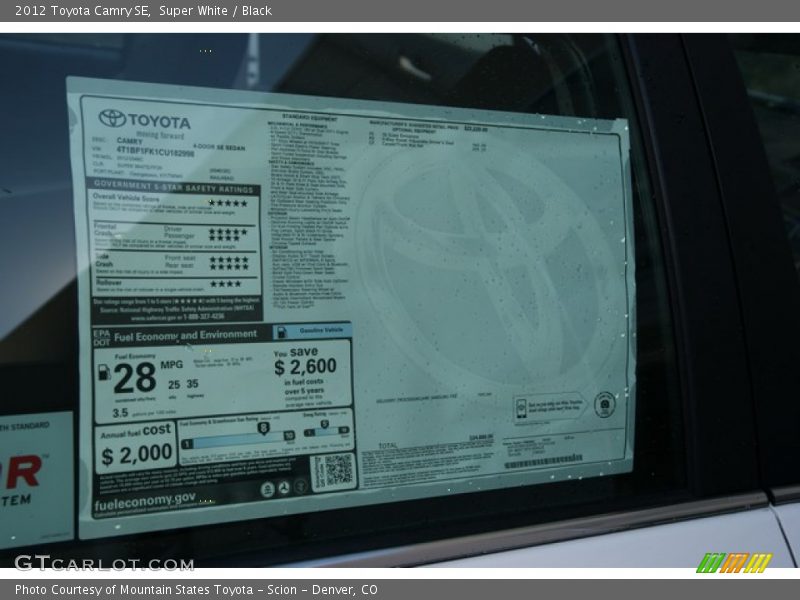The width and height of the screenshot is (800, 600).
Task: Click the Gasoline Vehicle pump icon
Action: coord(282,331)
